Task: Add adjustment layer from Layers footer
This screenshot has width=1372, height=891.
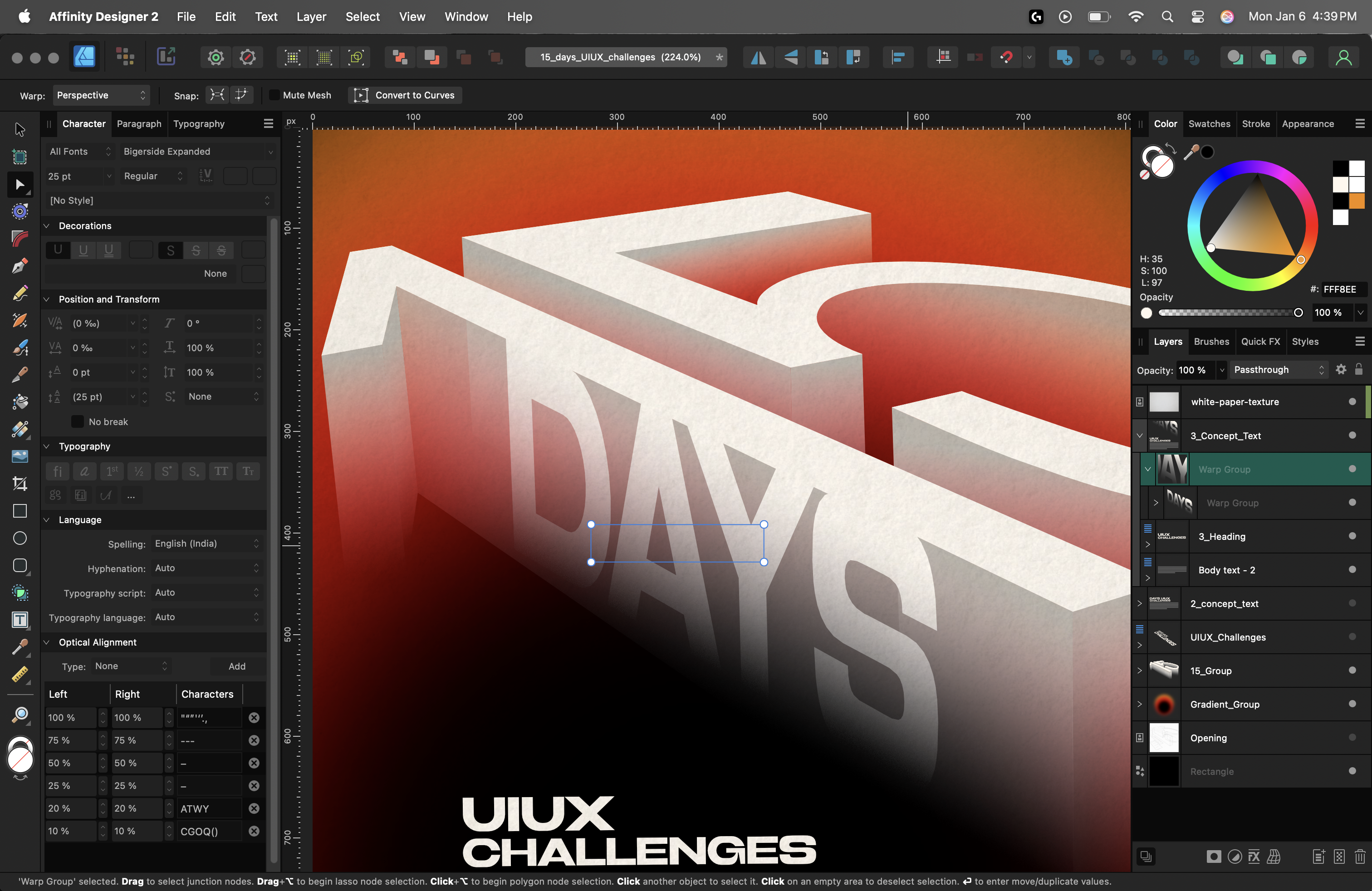Action: click(1234, 857)
